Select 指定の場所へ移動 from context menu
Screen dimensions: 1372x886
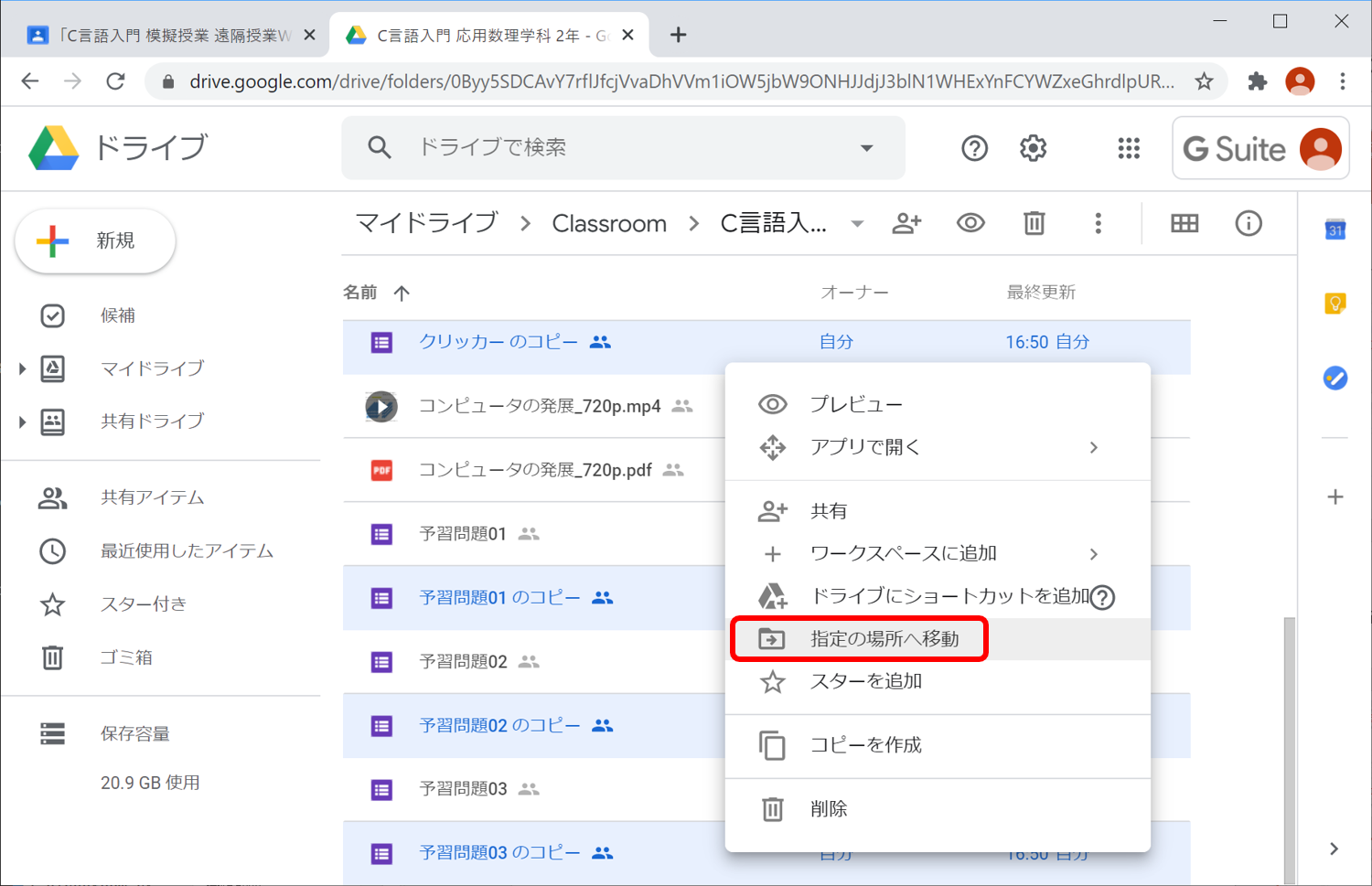pos(884,639)
